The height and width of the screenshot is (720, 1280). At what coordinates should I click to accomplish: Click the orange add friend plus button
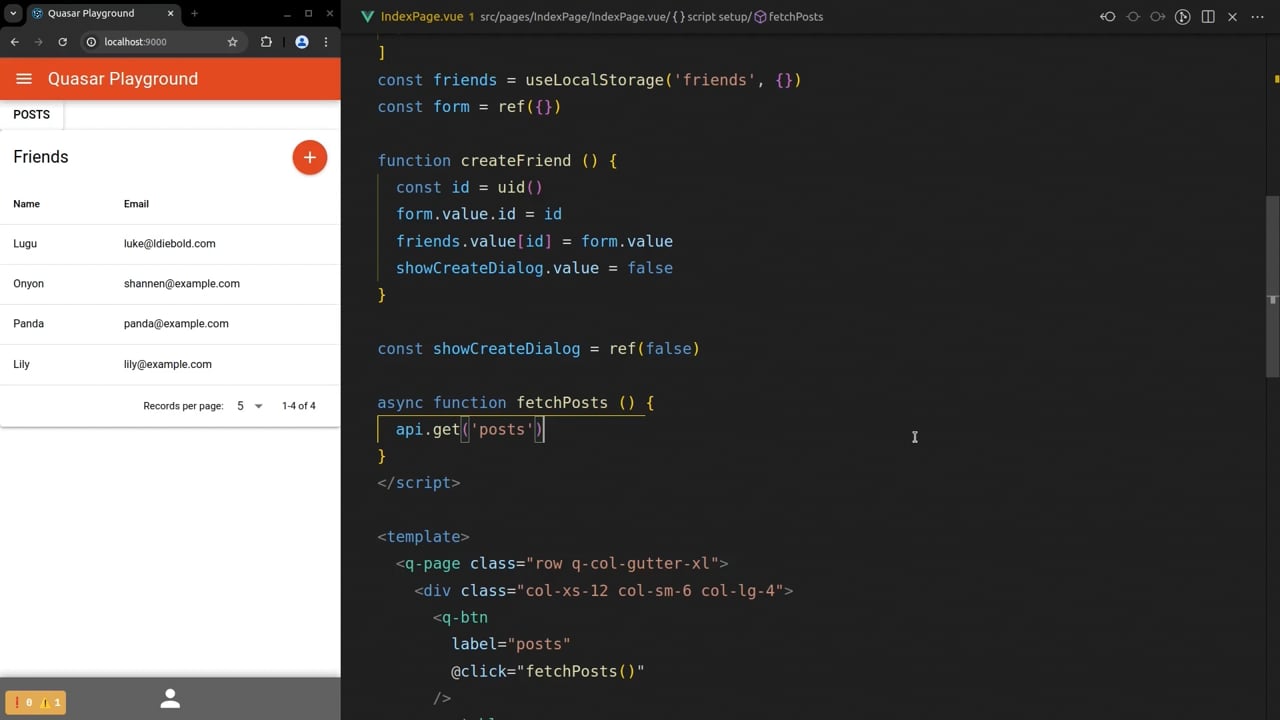point(310,157)
